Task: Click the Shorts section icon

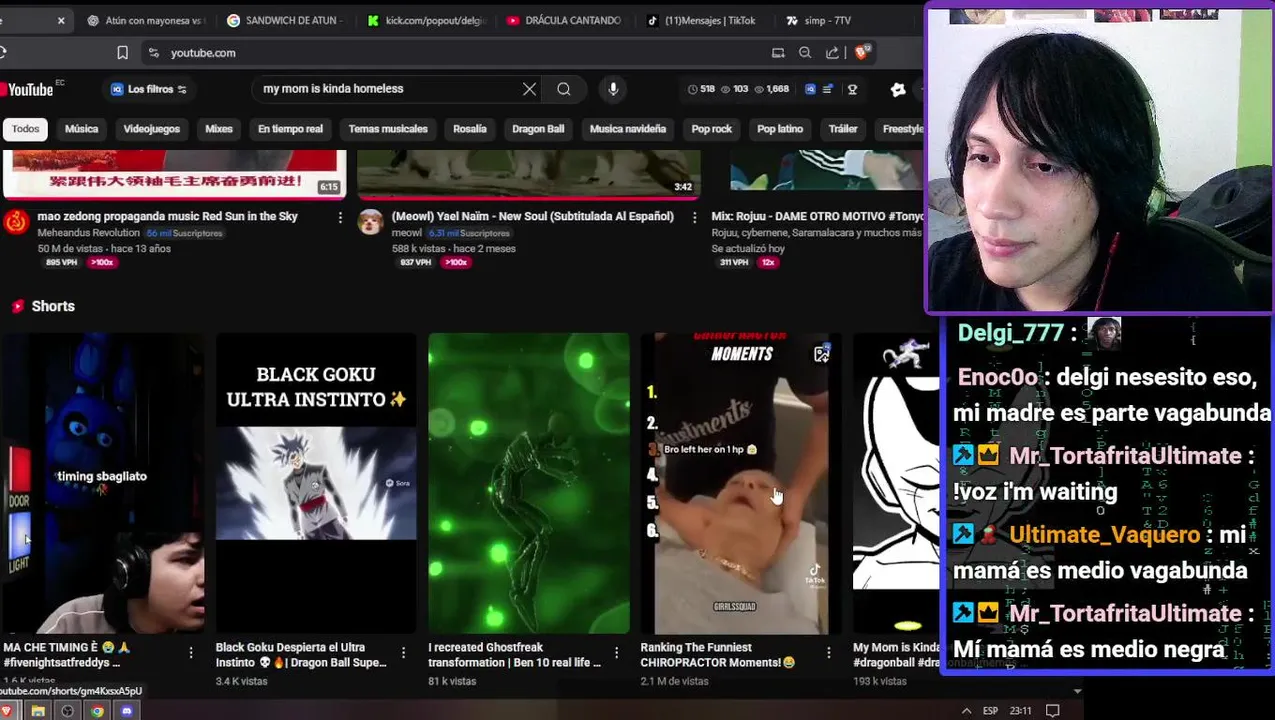Action: point(17,306)
